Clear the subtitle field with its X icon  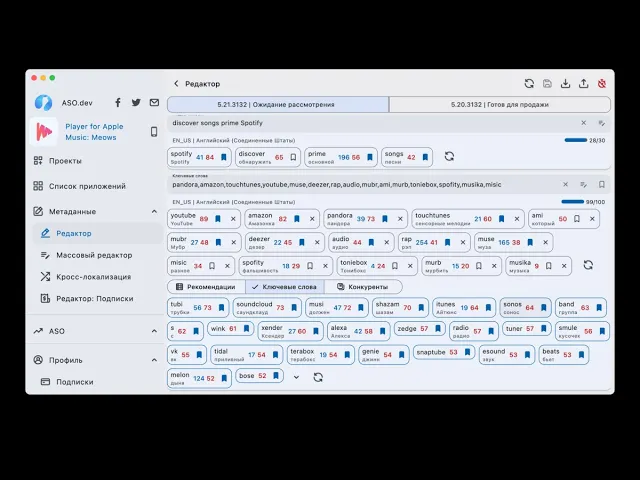584,123
